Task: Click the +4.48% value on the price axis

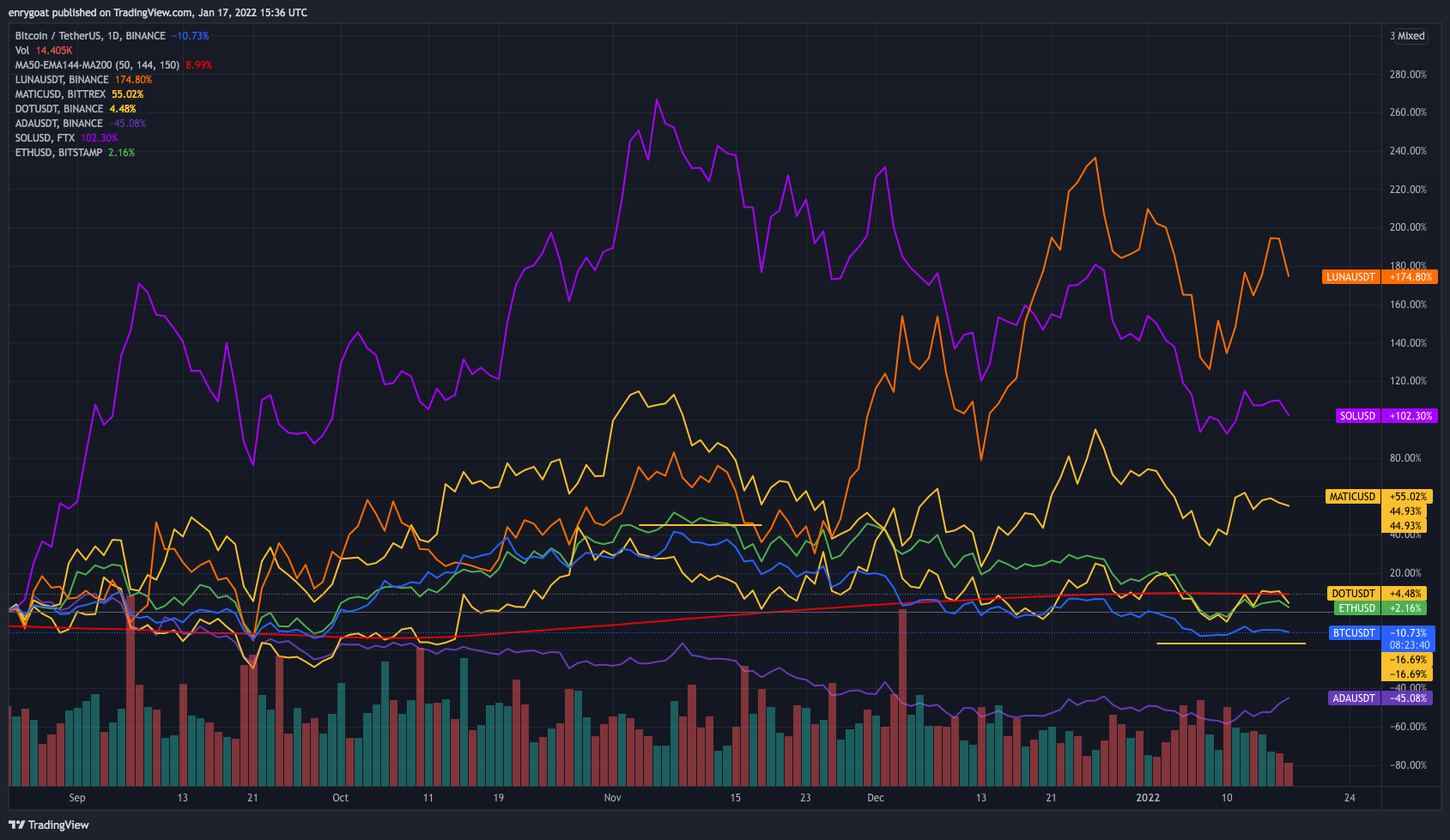Action: tap(1405, 594)
